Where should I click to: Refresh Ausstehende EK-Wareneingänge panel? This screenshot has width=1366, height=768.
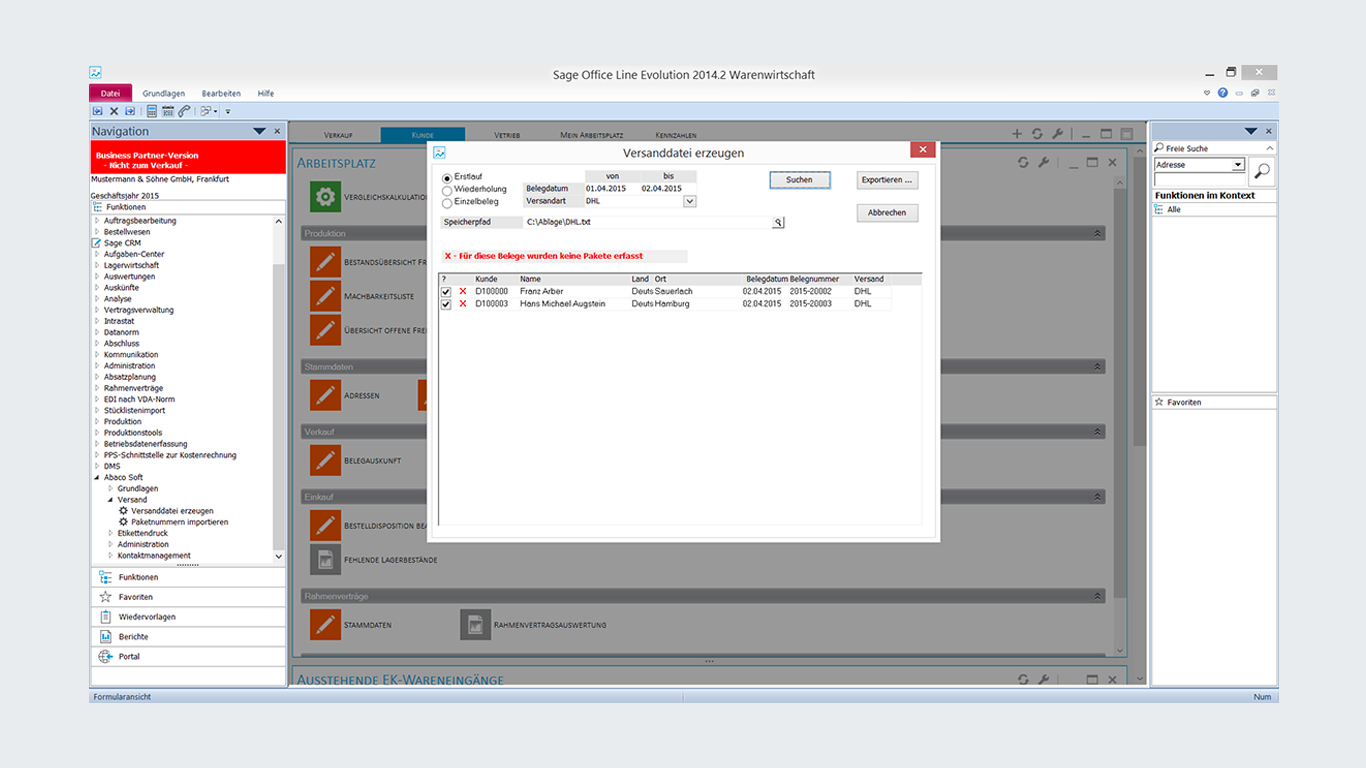pos(1023,679)
